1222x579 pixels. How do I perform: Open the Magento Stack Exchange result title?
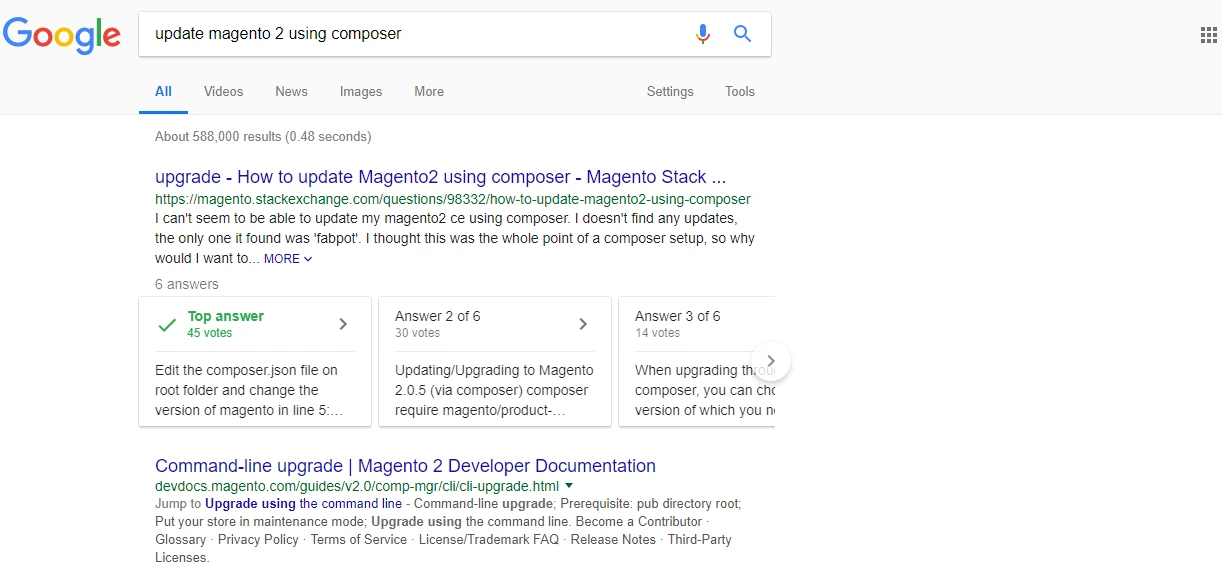(441, 177)
